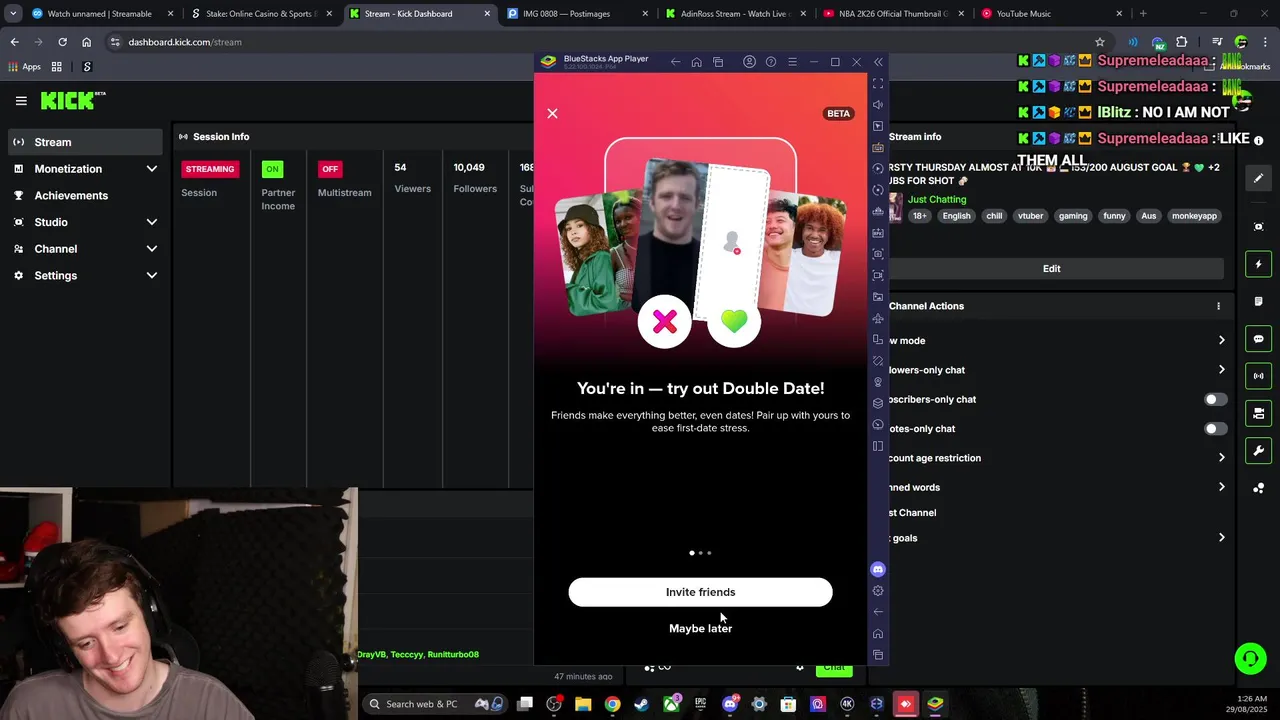Open Channel Actions three-dot menu

tap(1218, 306)
